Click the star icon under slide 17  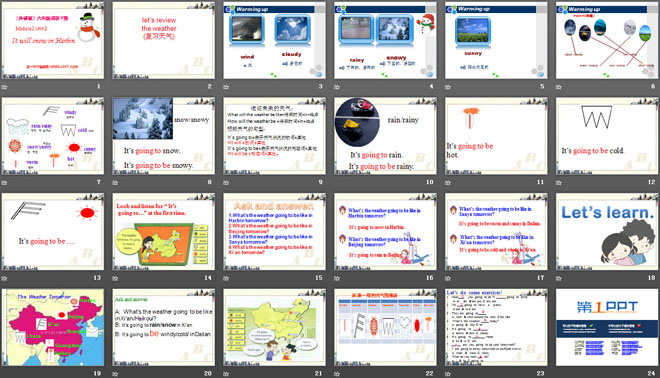click(x=448, y=278)
